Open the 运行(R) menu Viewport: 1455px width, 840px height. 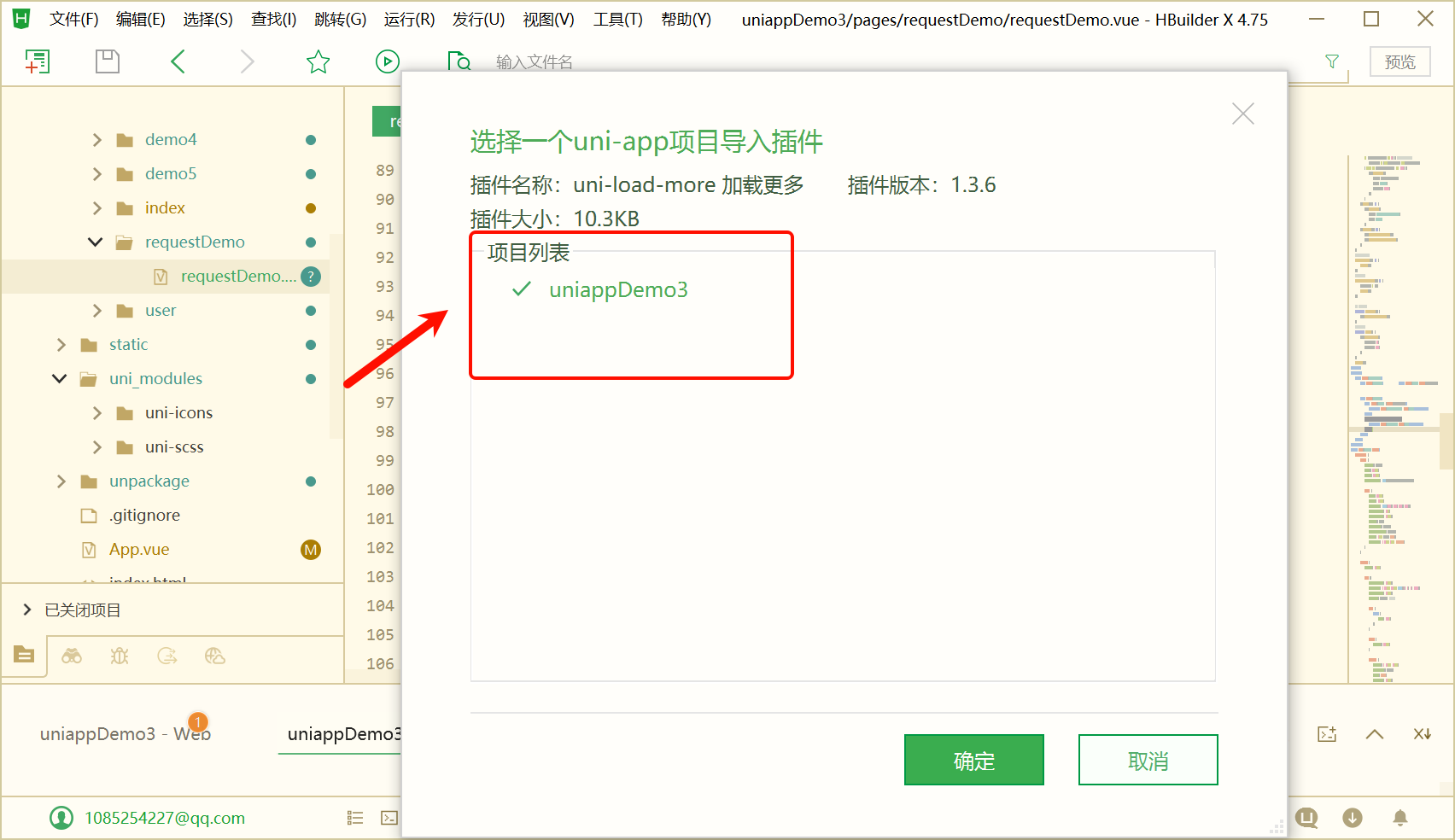coord(409,19)
